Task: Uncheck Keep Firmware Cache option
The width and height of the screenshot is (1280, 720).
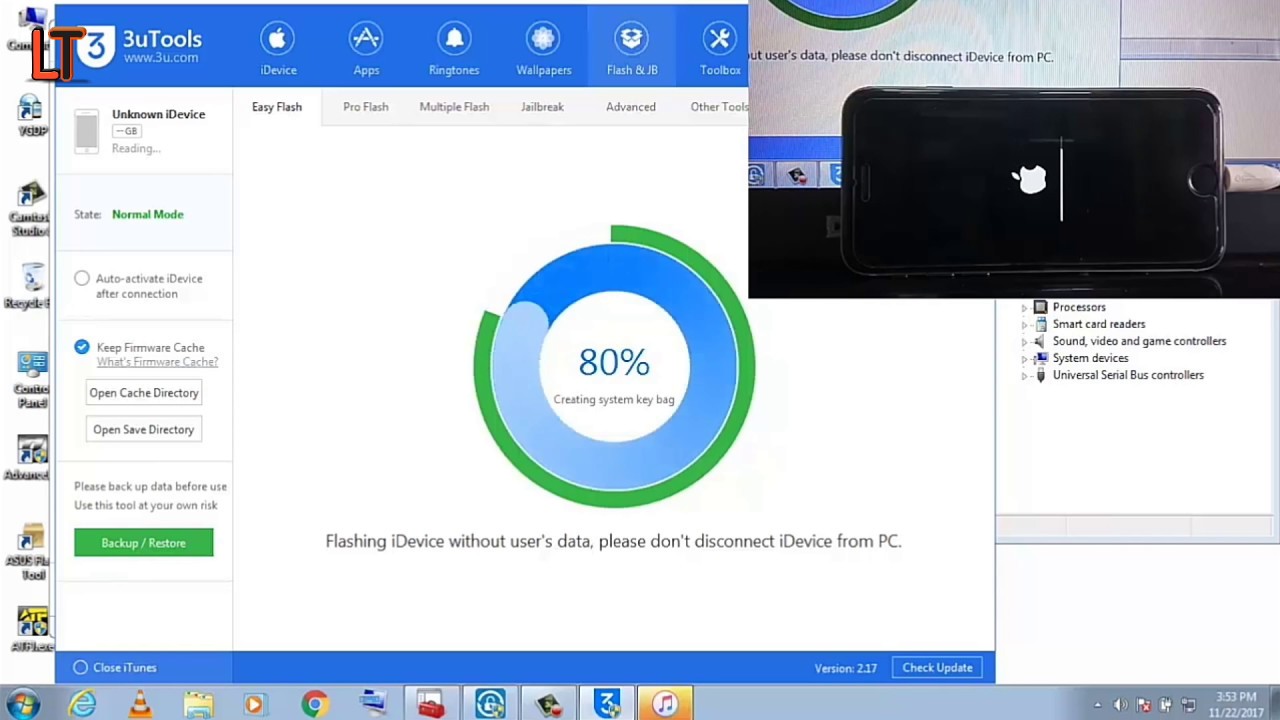Action: 82,347
